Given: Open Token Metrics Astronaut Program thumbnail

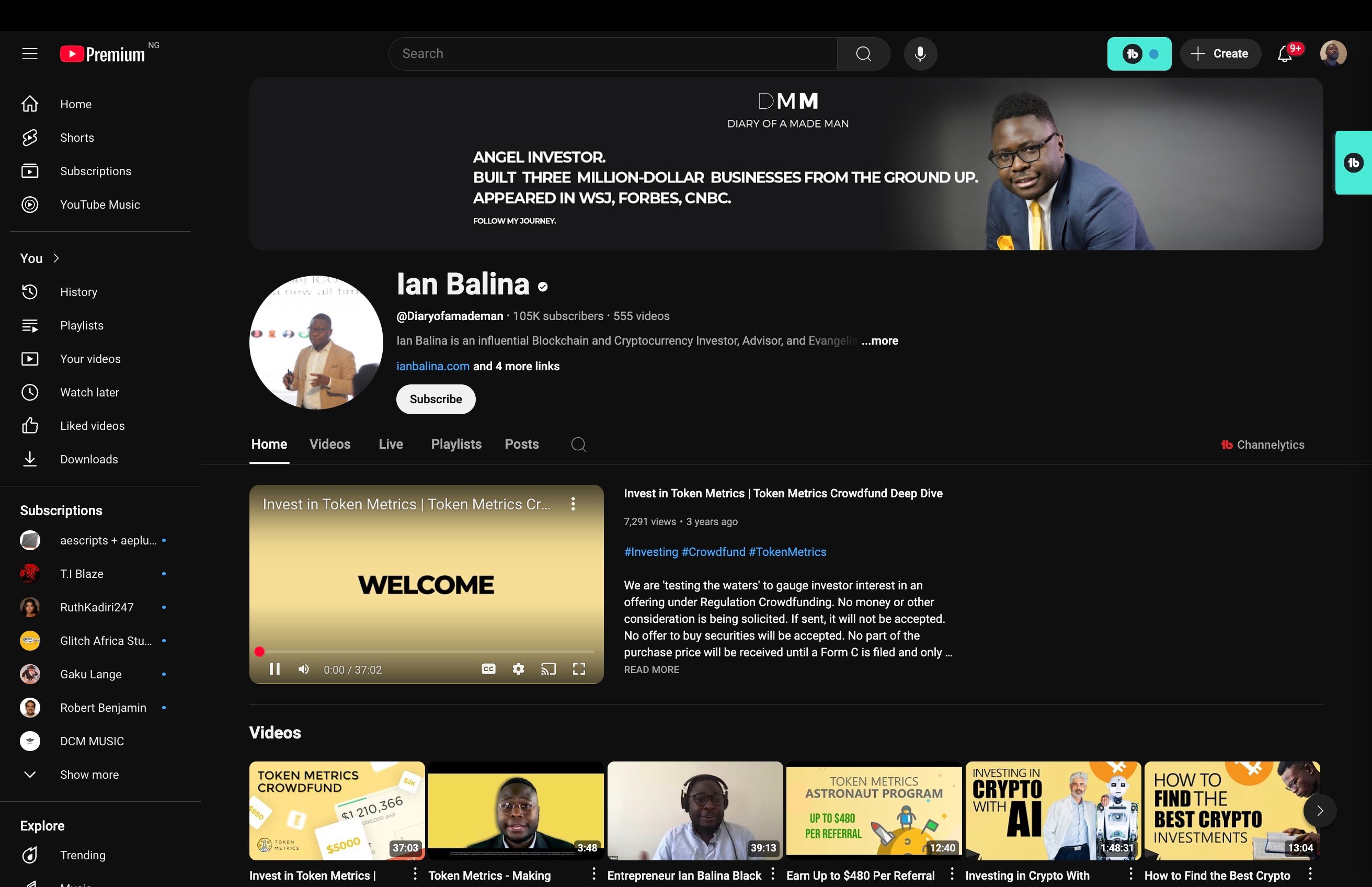Looking at the screenshot, I should pyautogui.click(x=874, y=811).
